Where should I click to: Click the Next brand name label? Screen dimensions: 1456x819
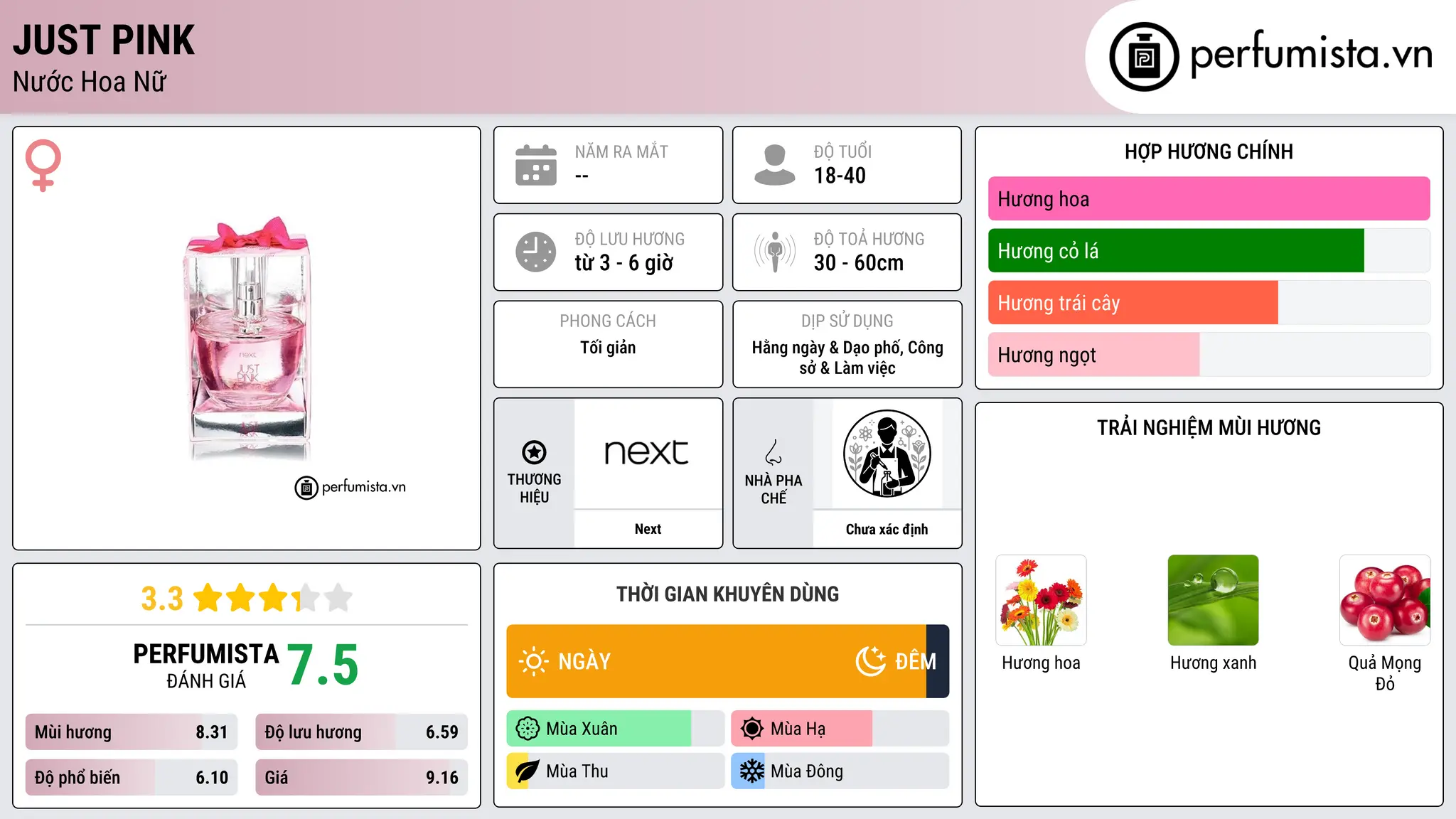pyautogui.click(x=648, y=529)
